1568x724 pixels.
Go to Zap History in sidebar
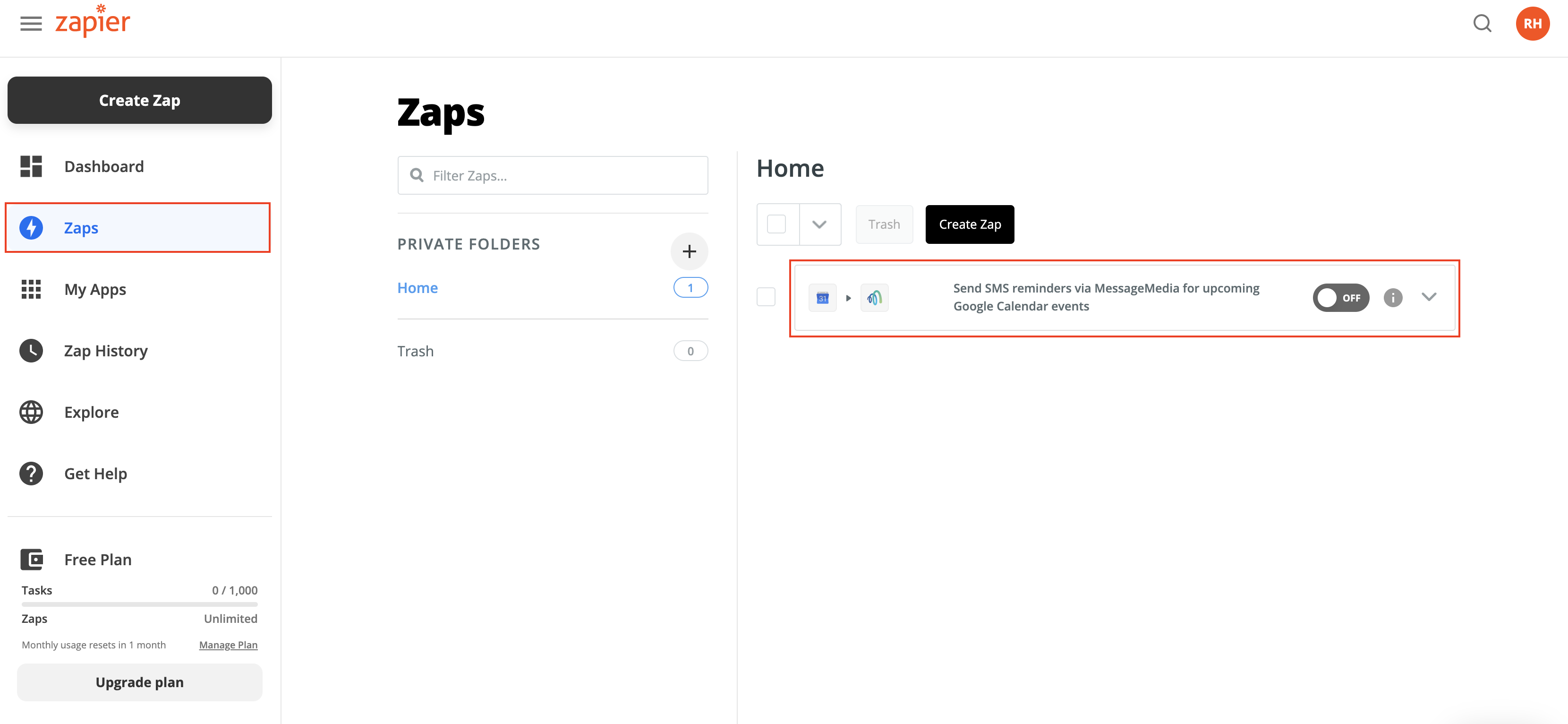(106, 351)
